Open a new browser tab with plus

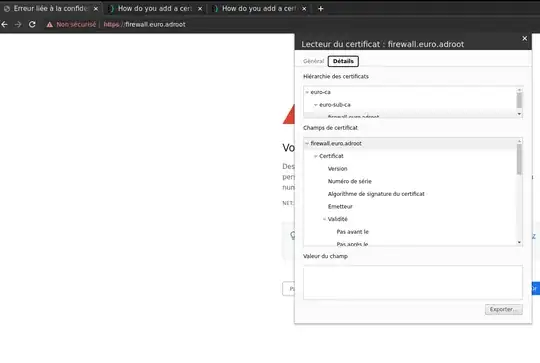(x=321, y=9)
